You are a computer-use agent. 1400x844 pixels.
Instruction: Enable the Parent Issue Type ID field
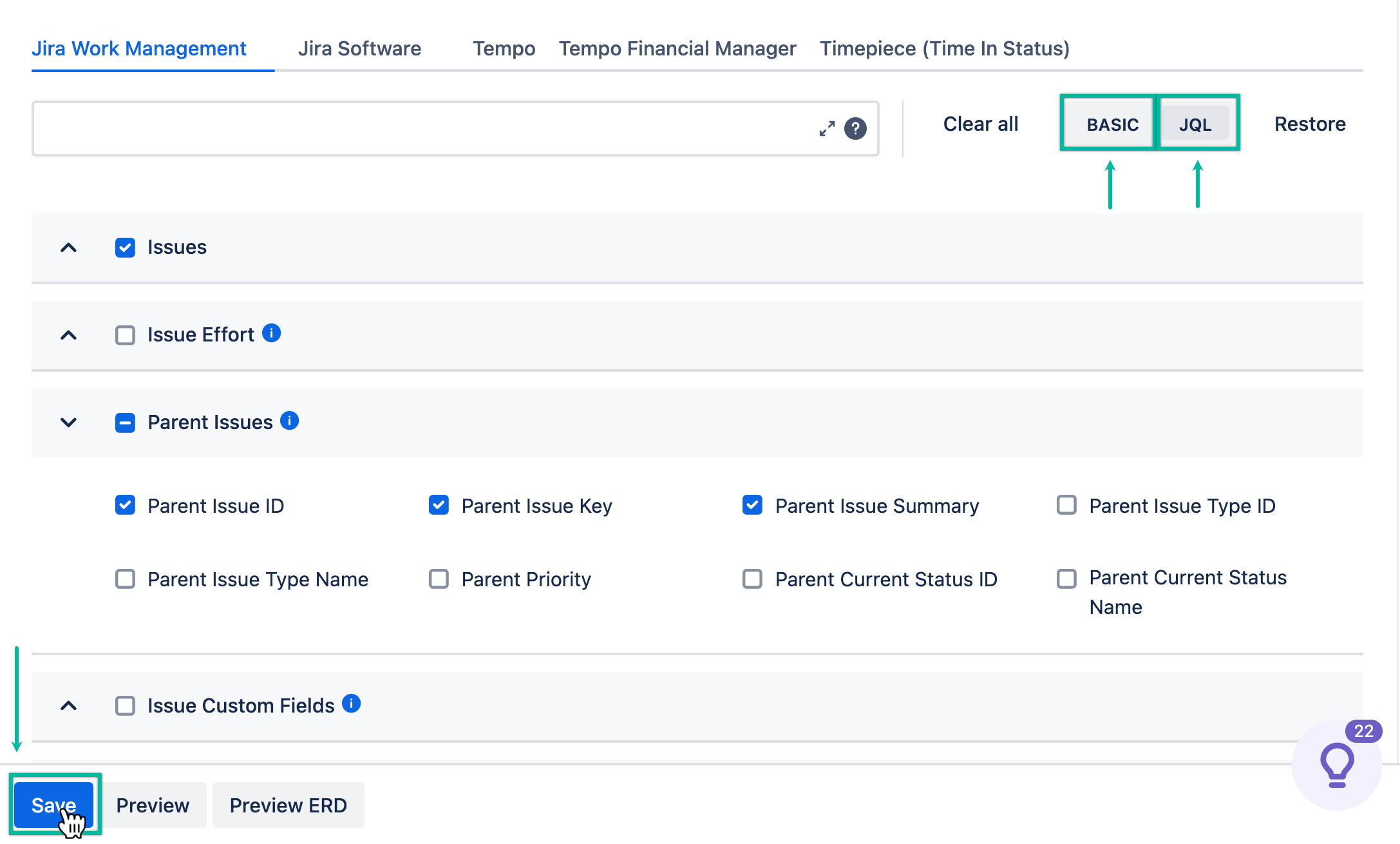click(1066, 505)
